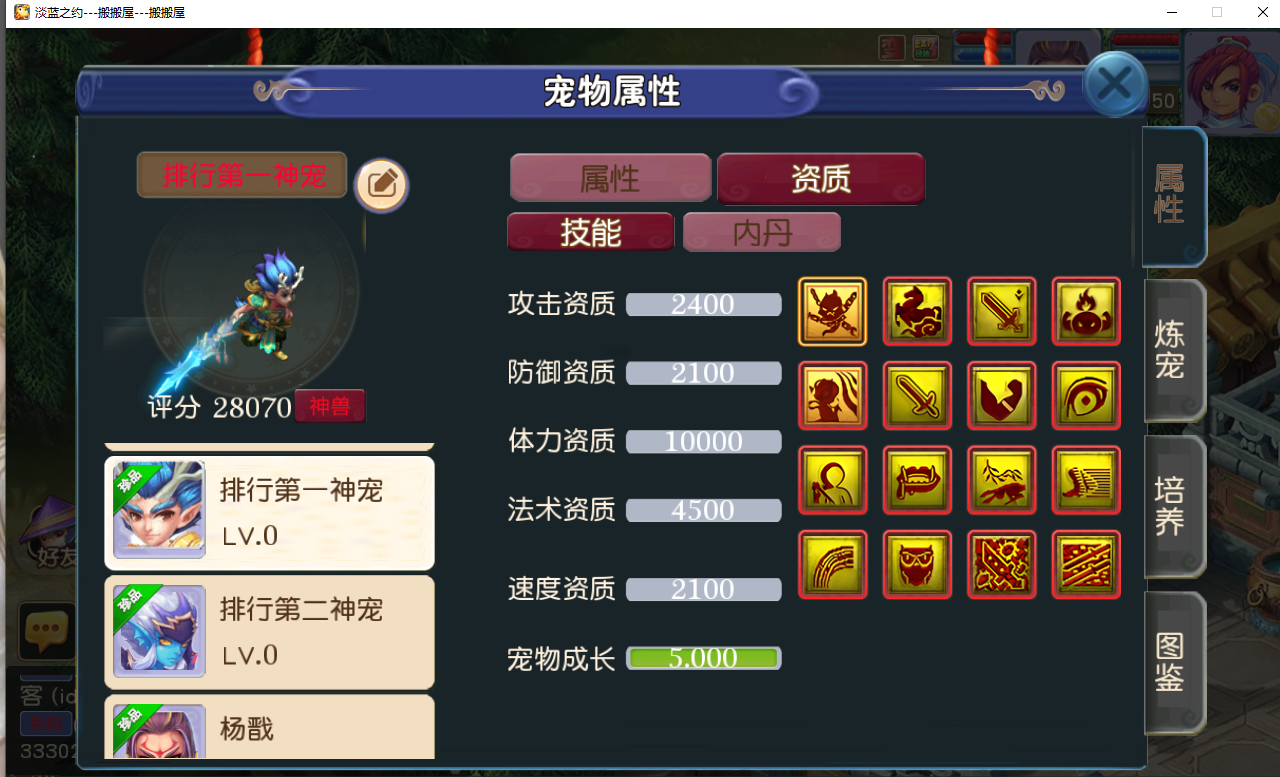Close the 宠物属性 panel
The image size is (1280, 777).
[1114, 84]
